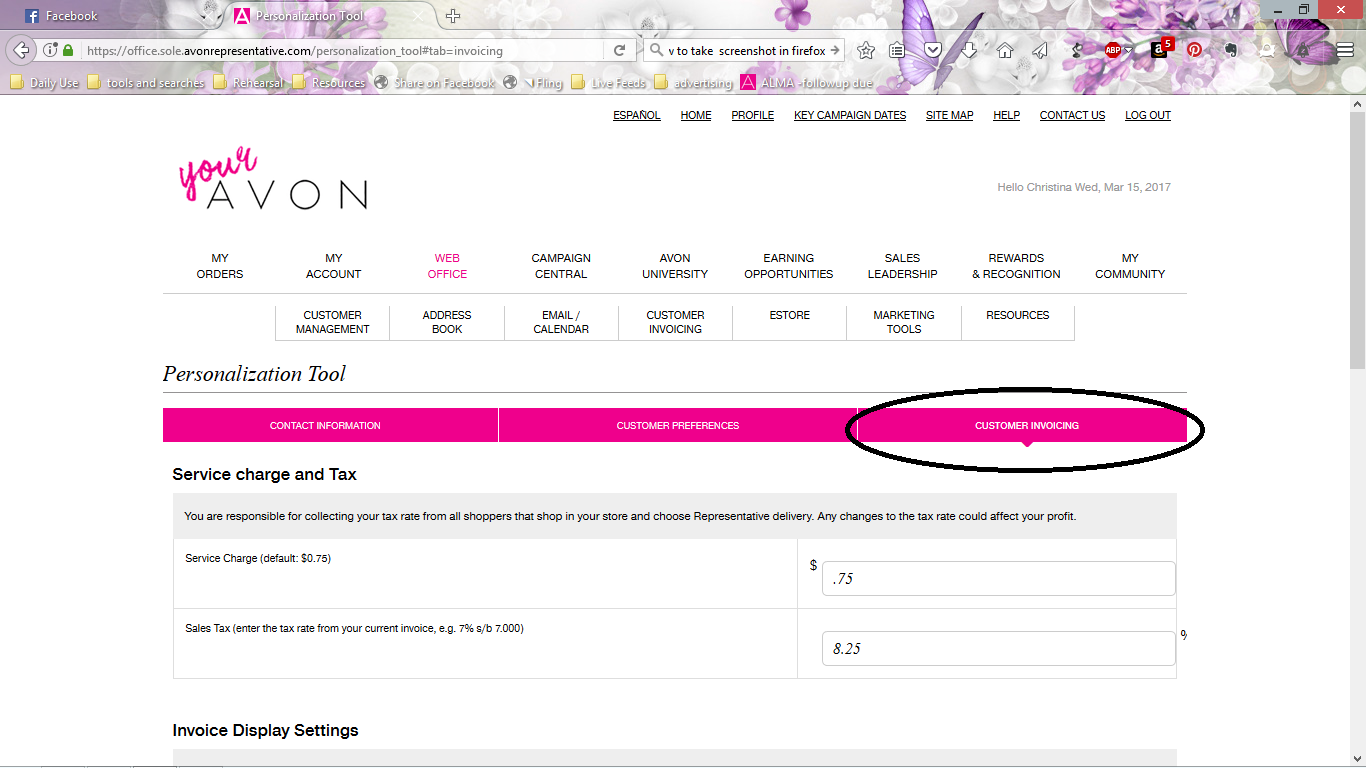Select Marketing Tools submenu item

[904, 322]
